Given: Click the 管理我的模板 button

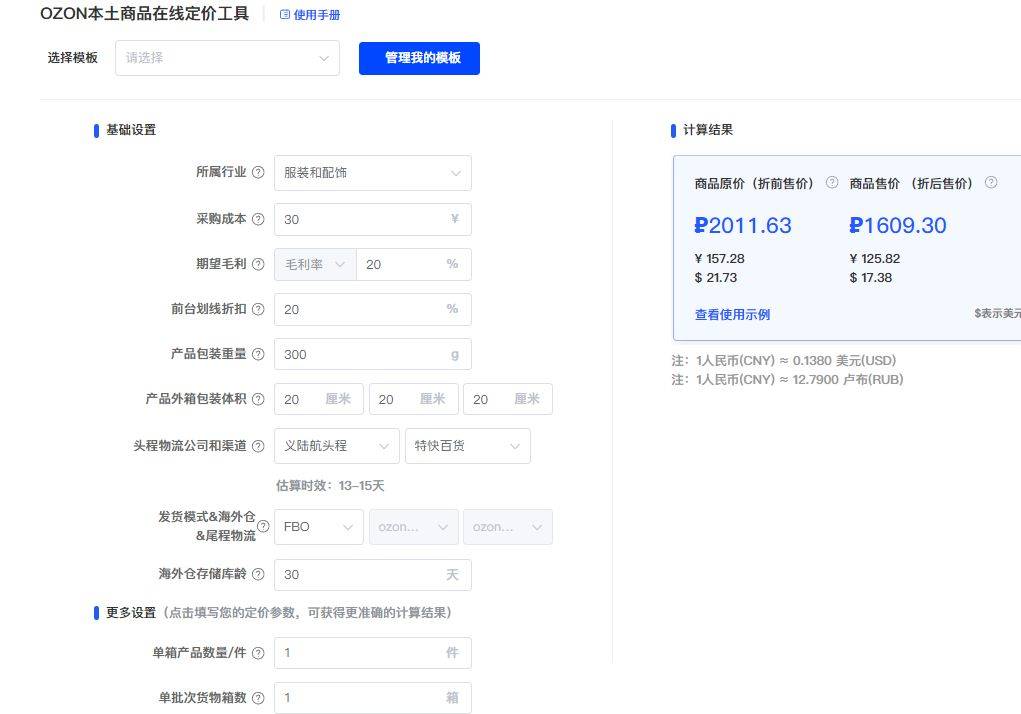Looking at the screenshot, I should (419, 58).
